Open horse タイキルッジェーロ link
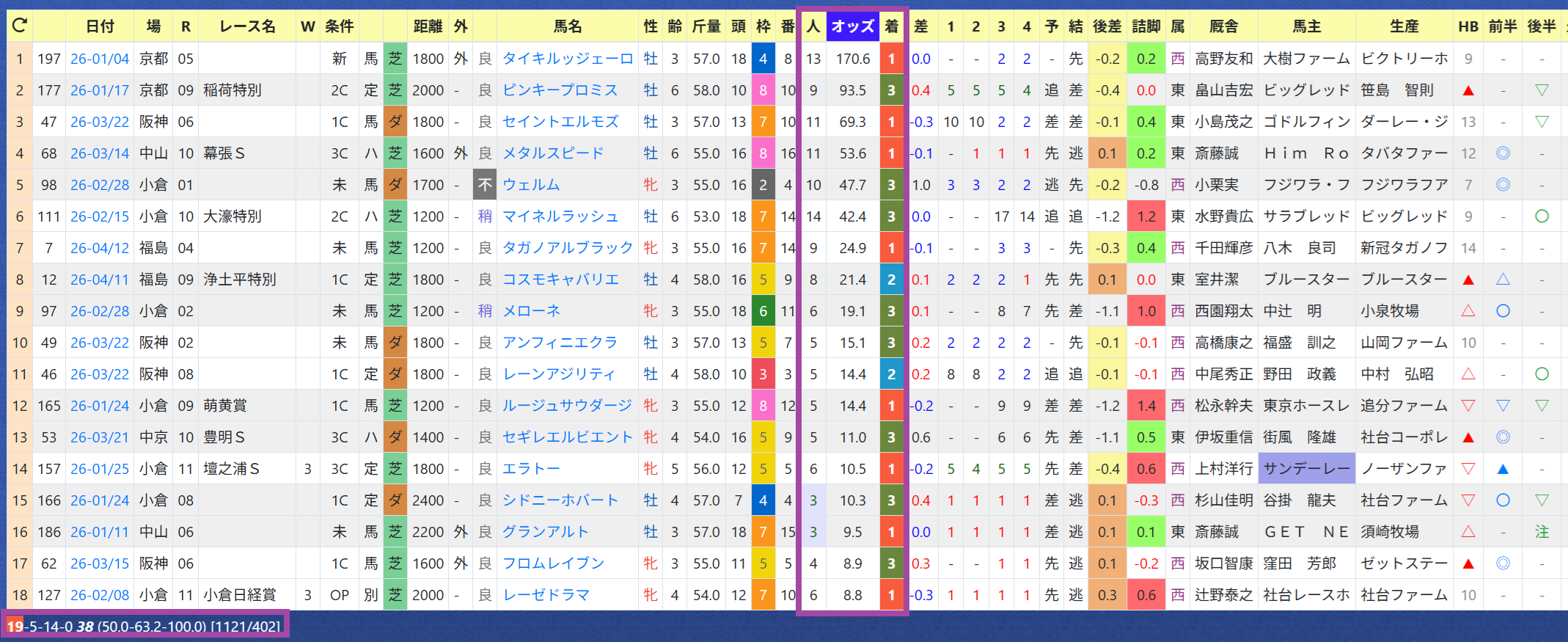This screenshot has height=642, width=1568. tap(567, 59)
